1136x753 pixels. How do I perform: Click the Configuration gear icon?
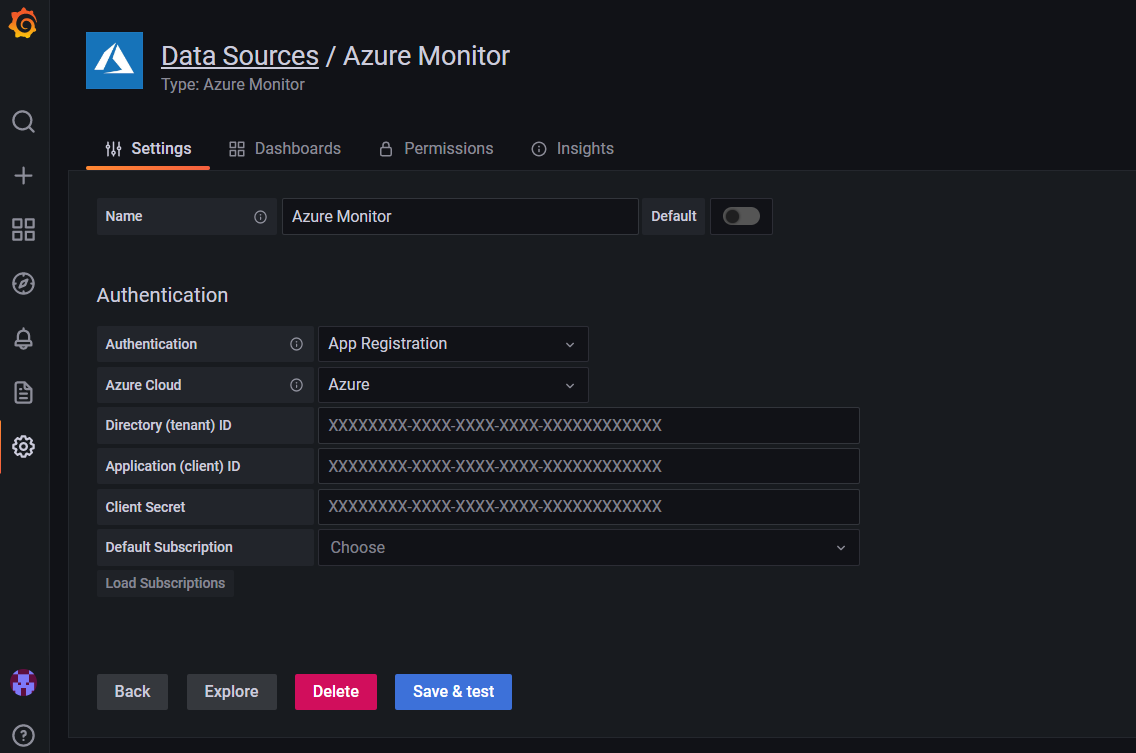23,447
